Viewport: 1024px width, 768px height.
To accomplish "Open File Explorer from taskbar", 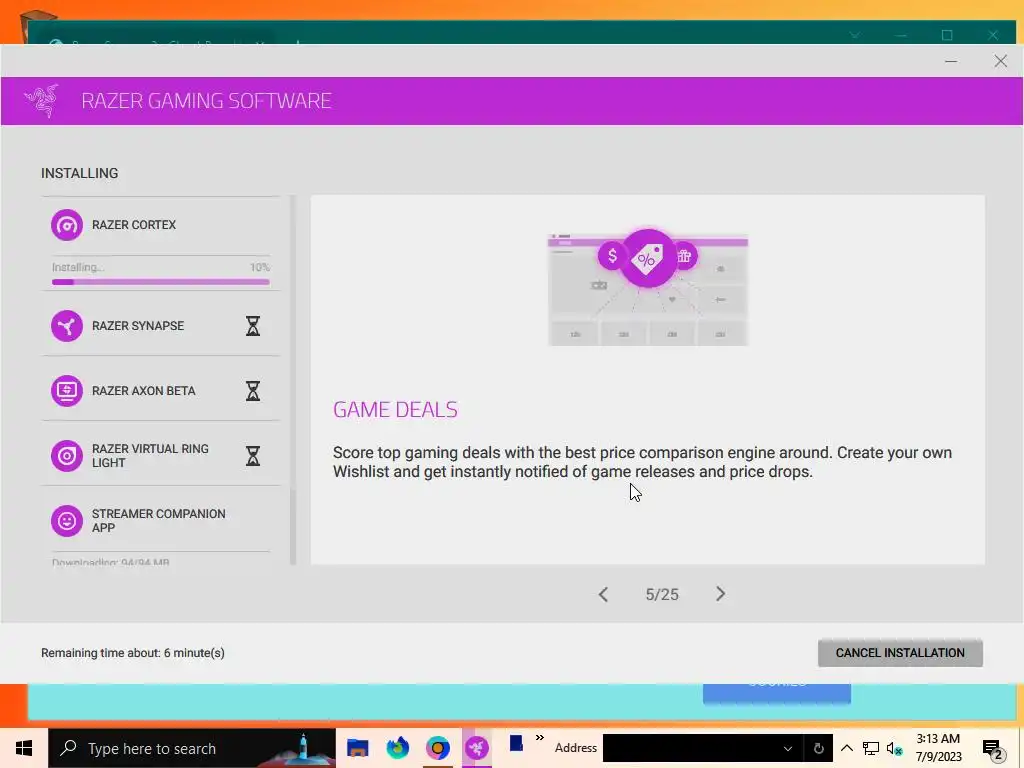I will pyautogui.click(x=357, y=748).
